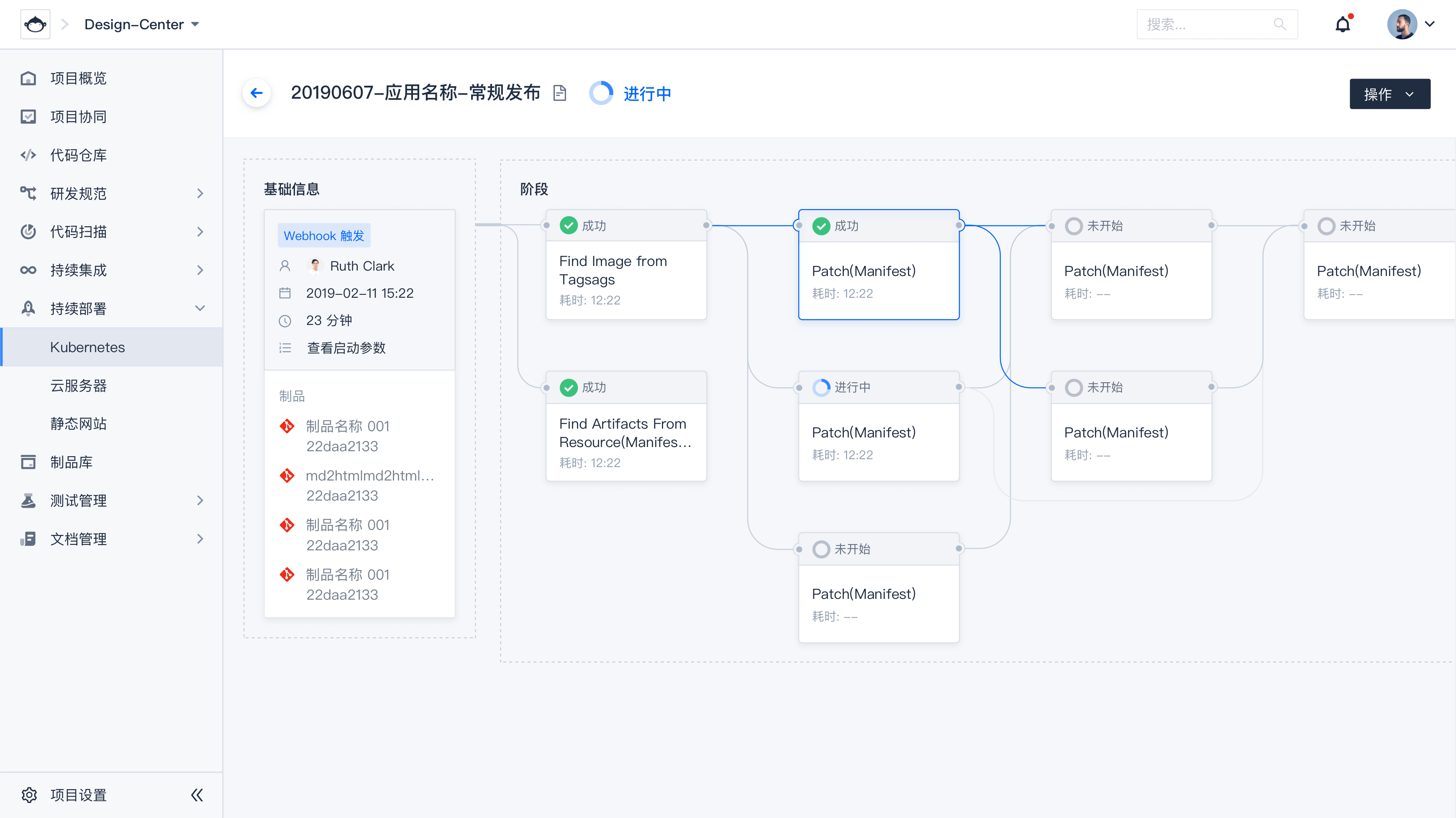This screenshot has height=818, width=1456.
Task: Click the git icon of md2htmlmd2html artifact
Action: (287, 475)
